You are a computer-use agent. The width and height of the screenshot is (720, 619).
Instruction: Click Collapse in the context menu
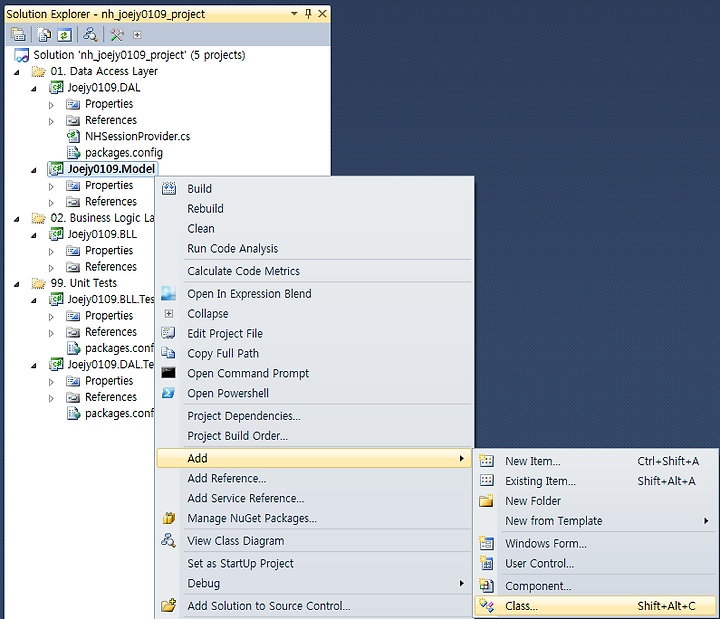[x=315, y=314]
